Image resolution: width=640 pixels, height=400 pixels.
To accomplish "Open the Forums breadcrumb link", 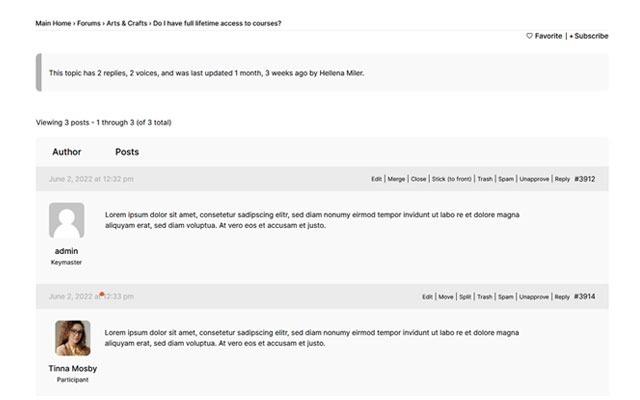I will [x=90, y=23].
